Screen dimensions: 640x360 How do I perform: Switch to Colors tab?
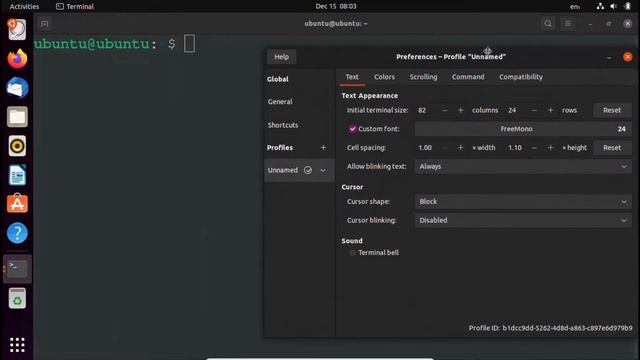coord(384,77)
